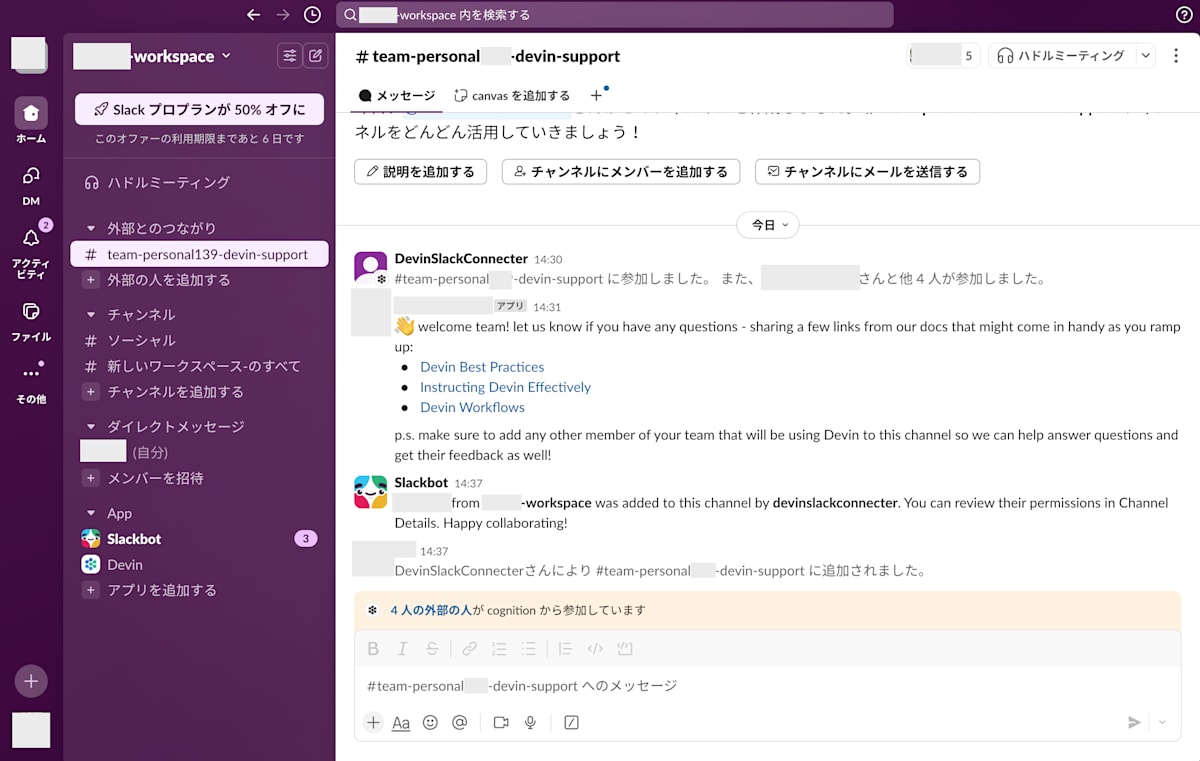1200x761 pixels.
Task: Open 新しいワークスペース-のすべて channel
Action: point(199,366)
